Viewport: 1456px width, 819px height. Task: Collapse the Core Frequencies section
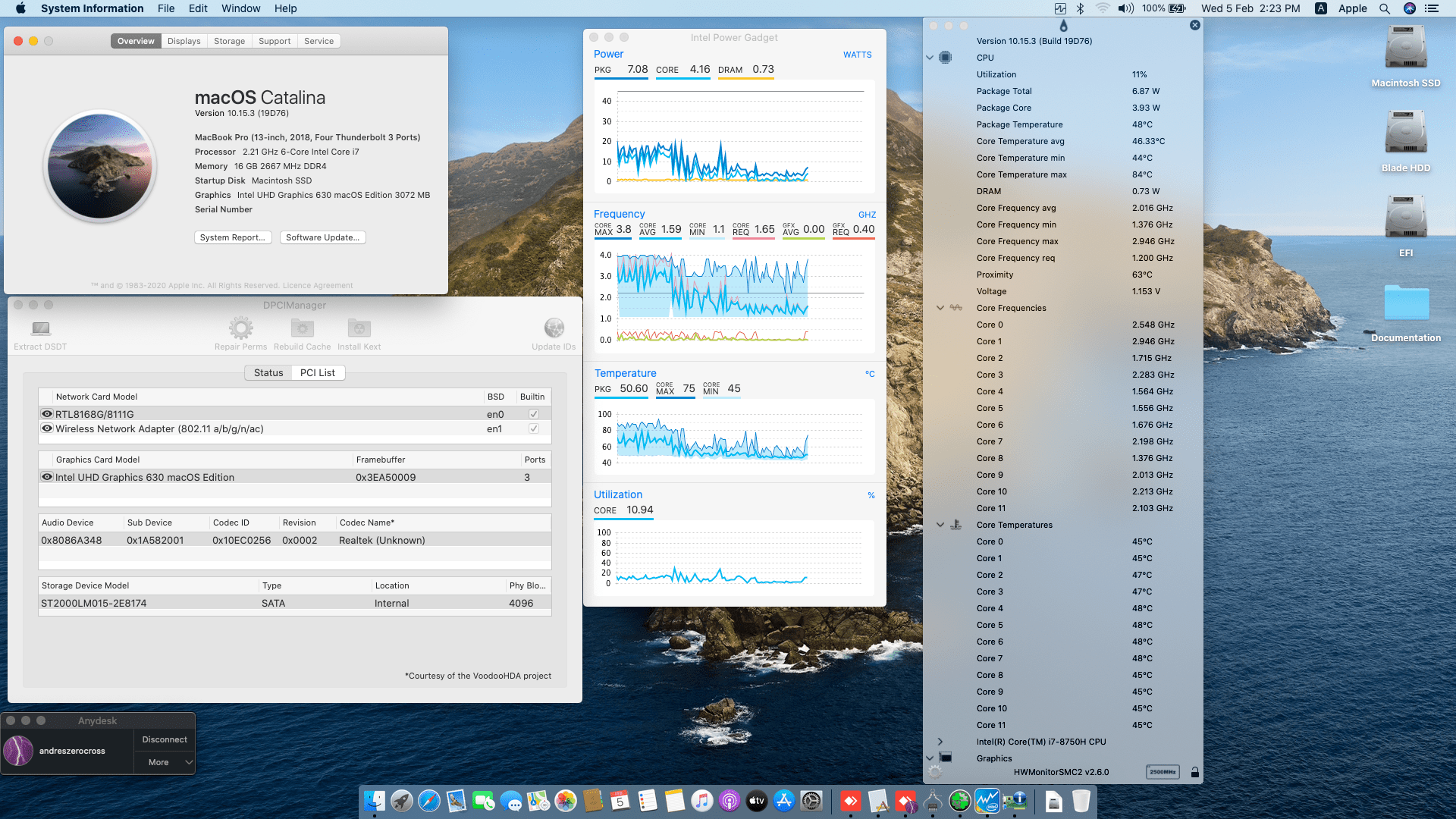click(940, 308)
